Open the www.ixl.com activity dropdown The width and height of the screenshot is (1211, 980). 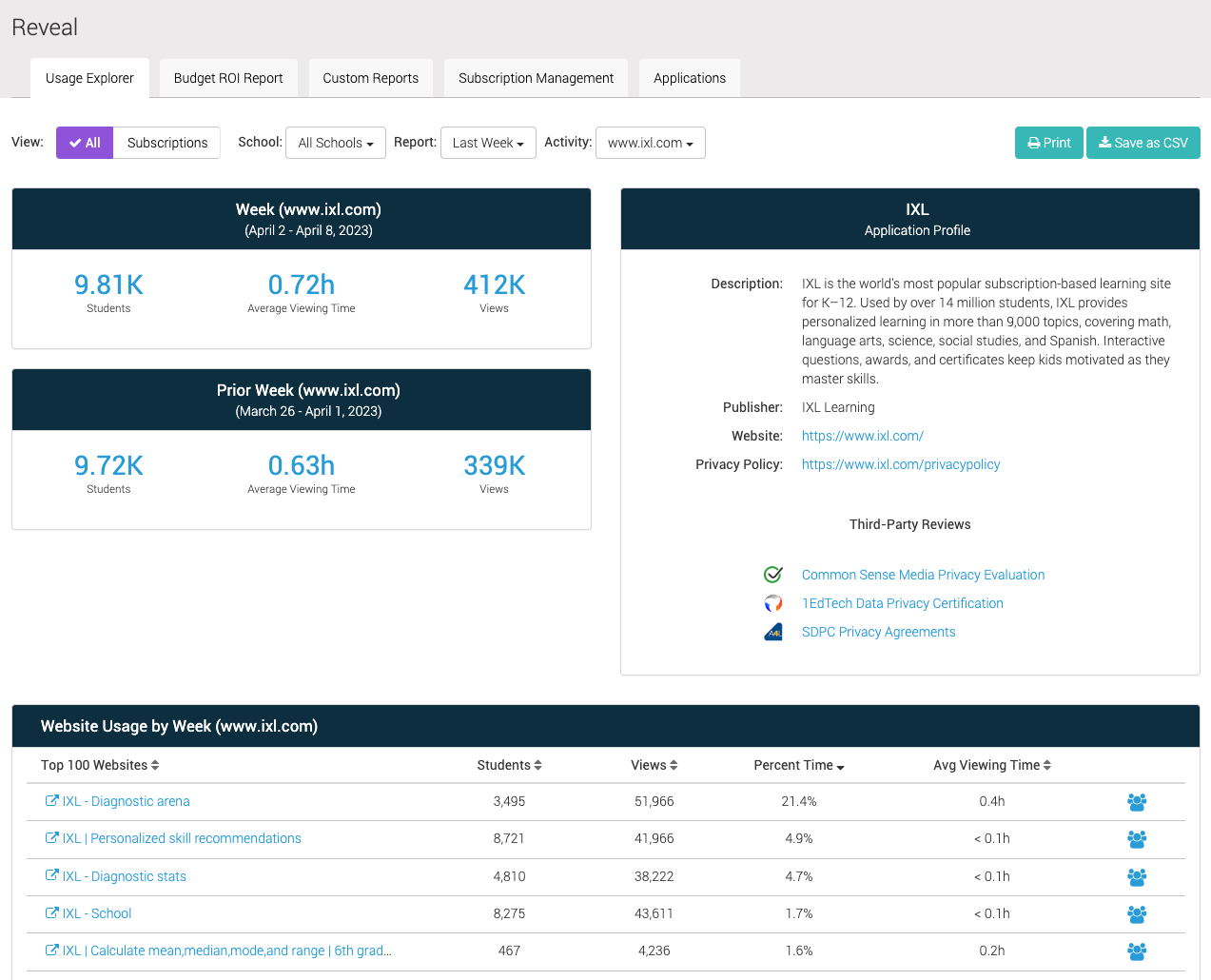[651, 143]
